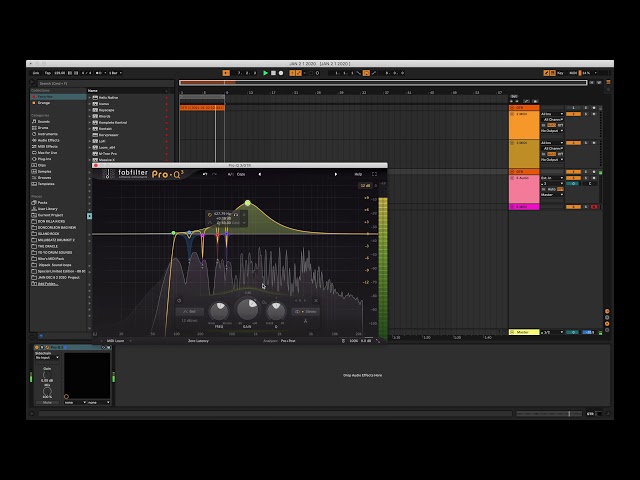Click the band bypass power icon
640x480 pixels.
[x=179, y=301]
